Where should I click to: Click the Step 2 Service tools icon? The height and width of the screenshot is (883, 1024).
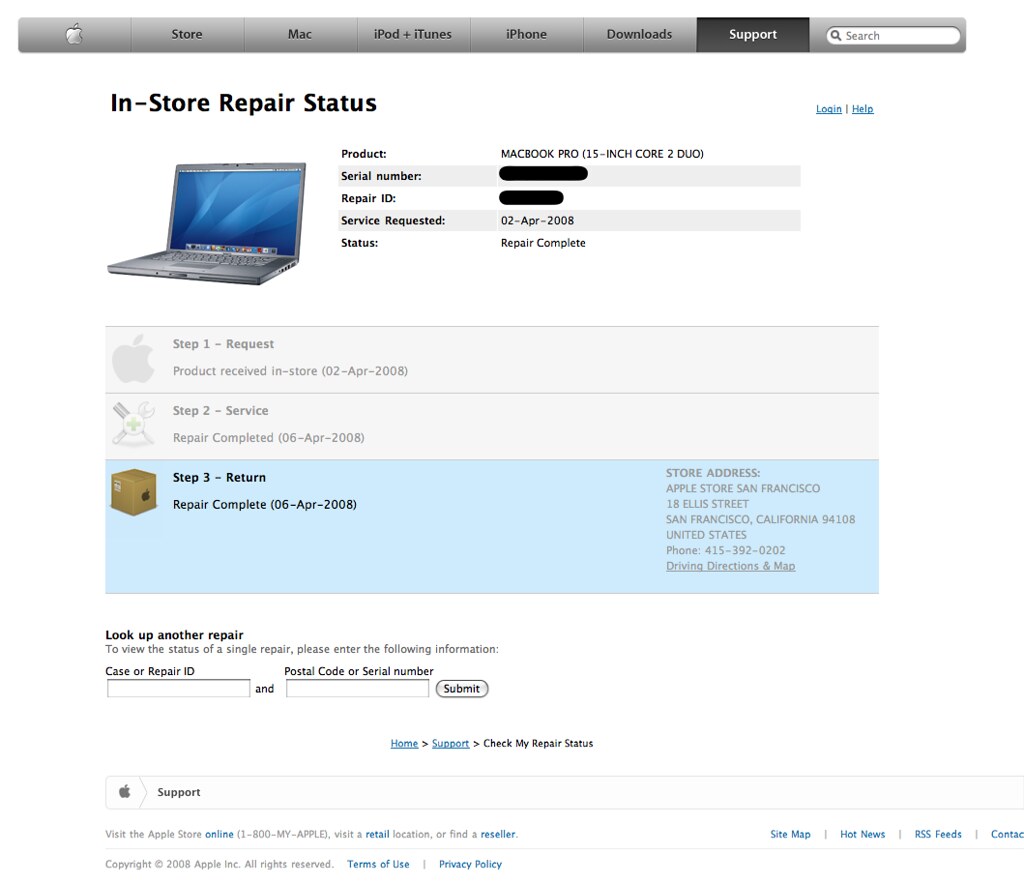[134, 424]
